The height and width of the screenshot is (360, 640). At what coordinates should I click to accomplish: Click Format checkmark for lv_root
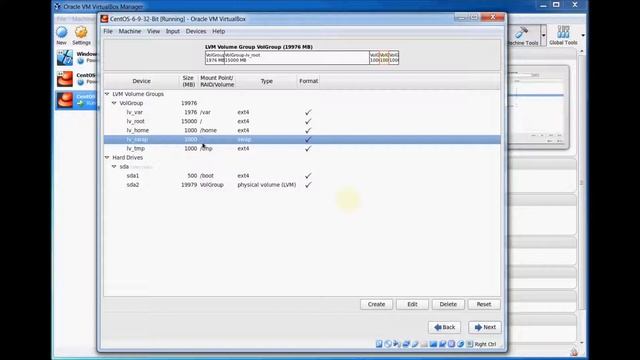[308, 121]
